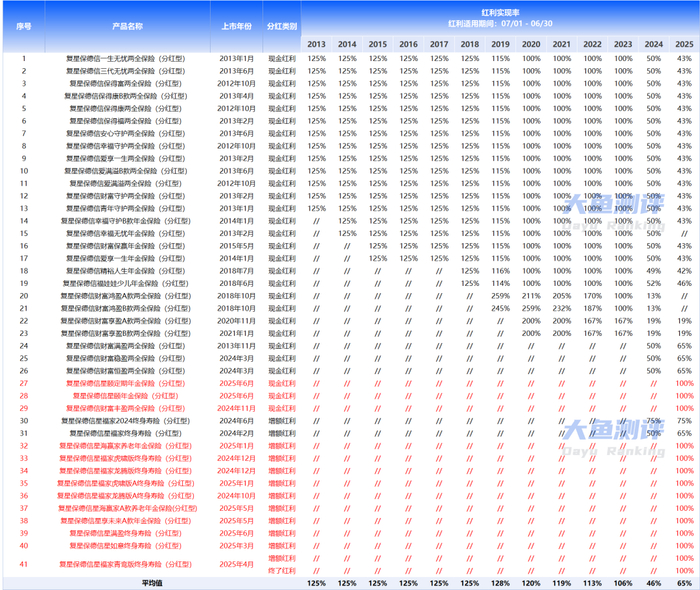Select the '2025' year column header
The image size is (700, 590).
(x=684, y=44)
